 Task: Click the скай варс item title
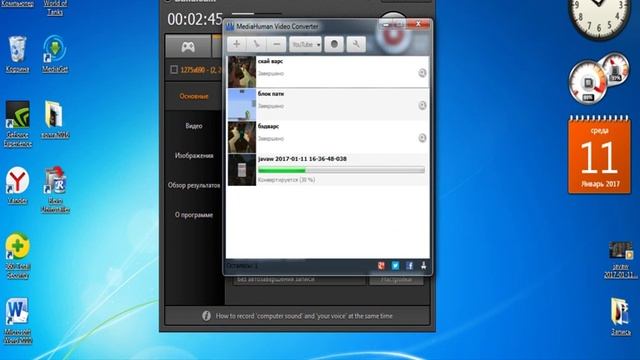pyautogui.click(x=270, y=61)
